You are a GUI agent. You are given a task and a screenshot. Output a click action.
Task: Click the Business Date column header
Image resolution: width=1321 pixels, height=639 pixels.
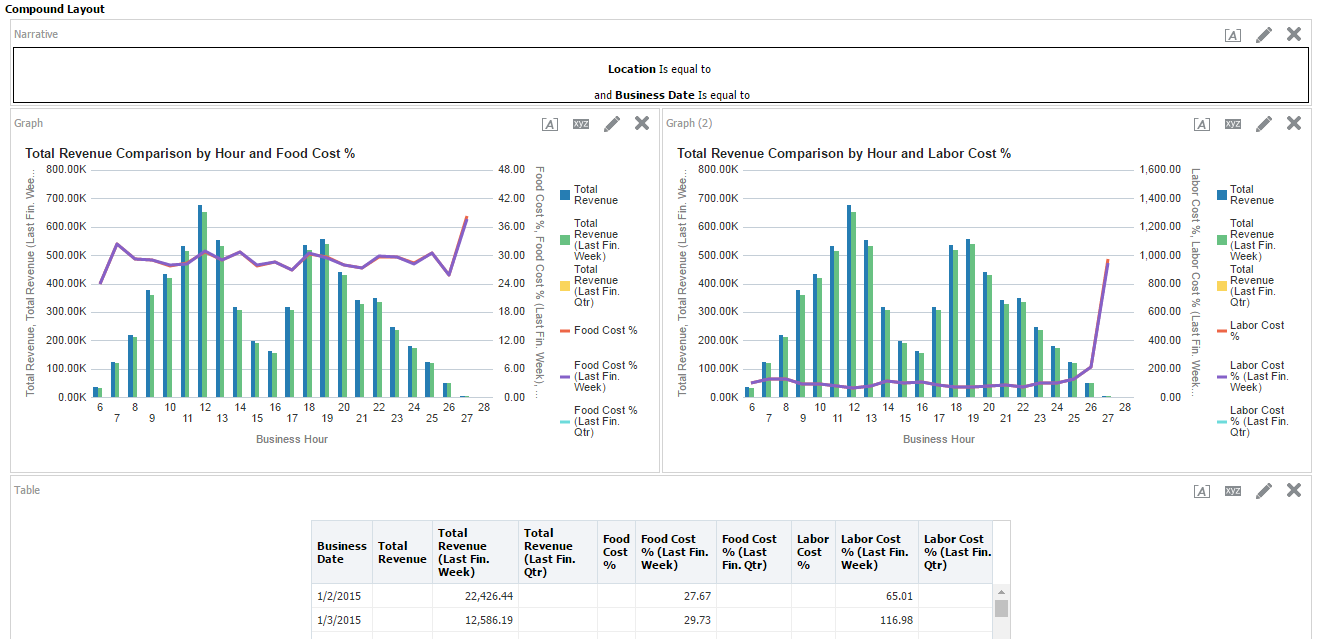341,551
